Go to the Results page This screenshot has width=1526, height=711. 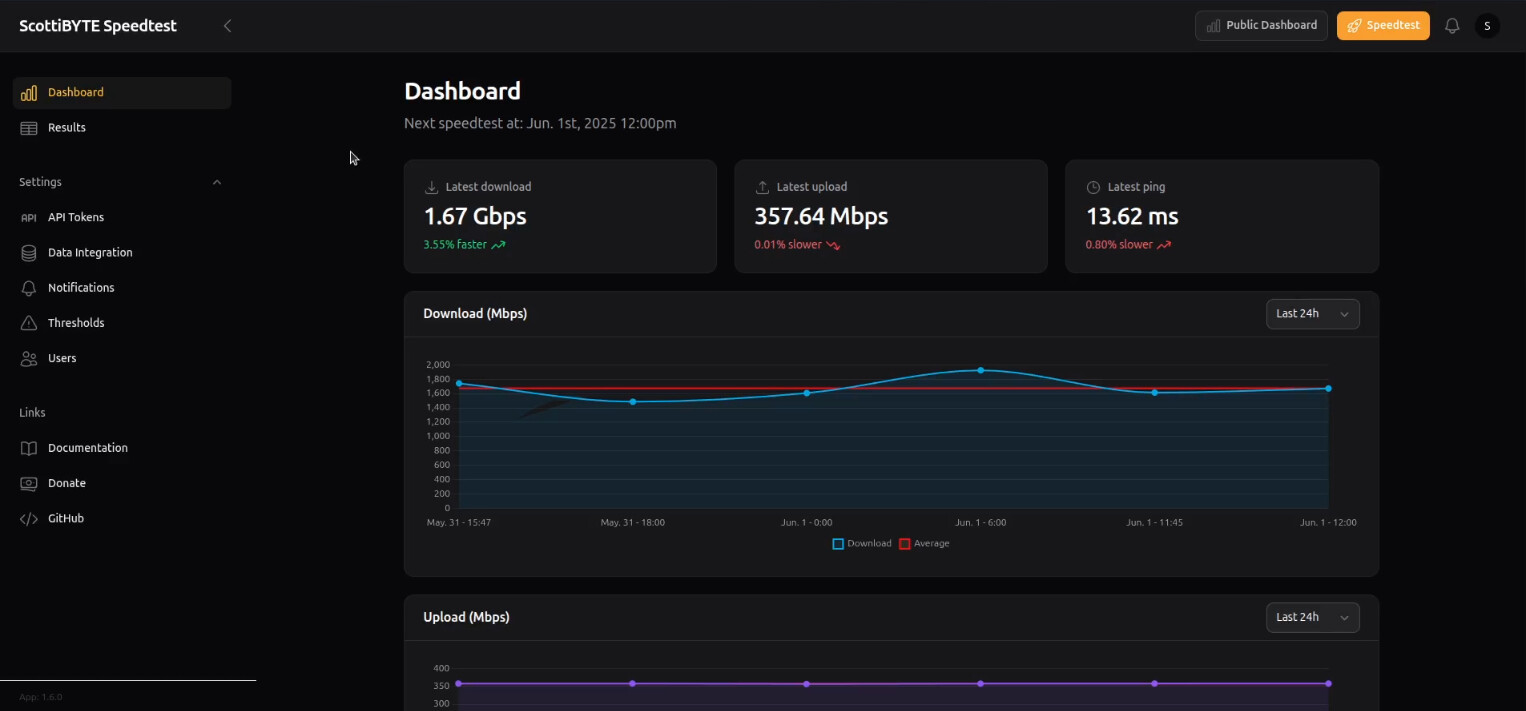(x=122, y=128)
